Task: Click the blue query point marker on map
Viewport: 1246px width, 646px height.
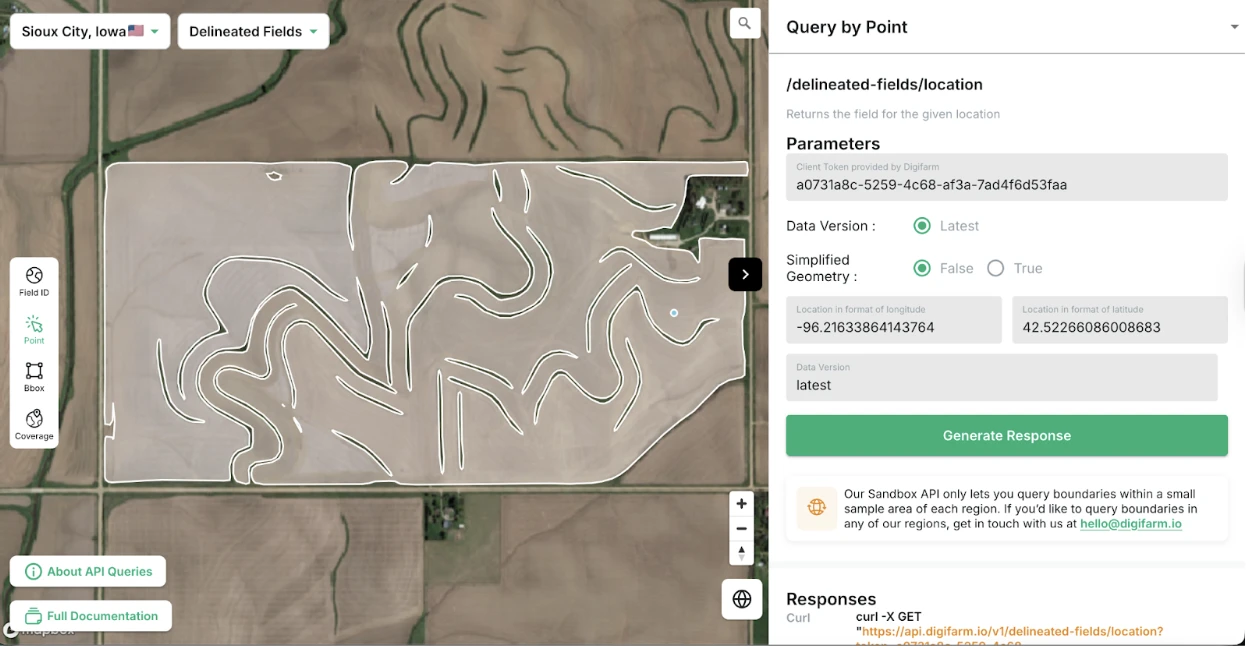Action: tap(674, 313)
